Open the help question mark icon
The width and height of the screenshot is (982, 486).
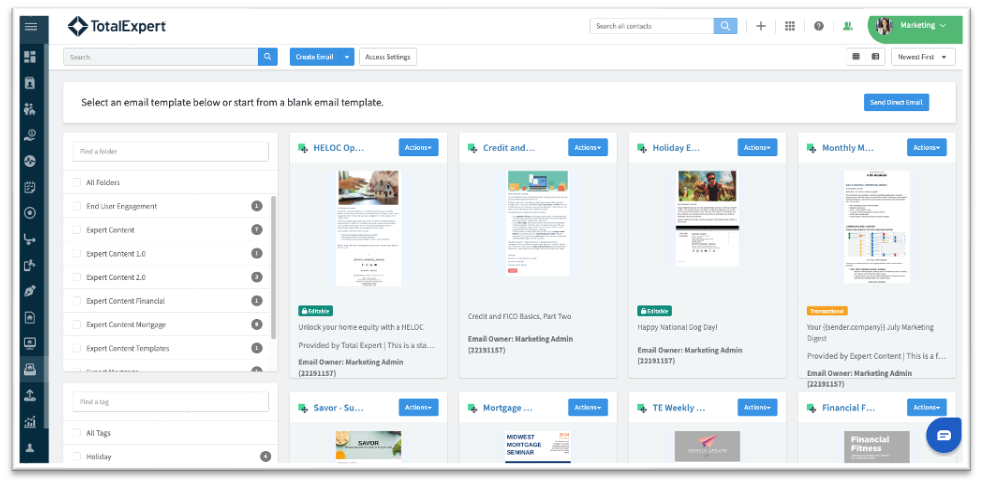click(x=819, y=26)
